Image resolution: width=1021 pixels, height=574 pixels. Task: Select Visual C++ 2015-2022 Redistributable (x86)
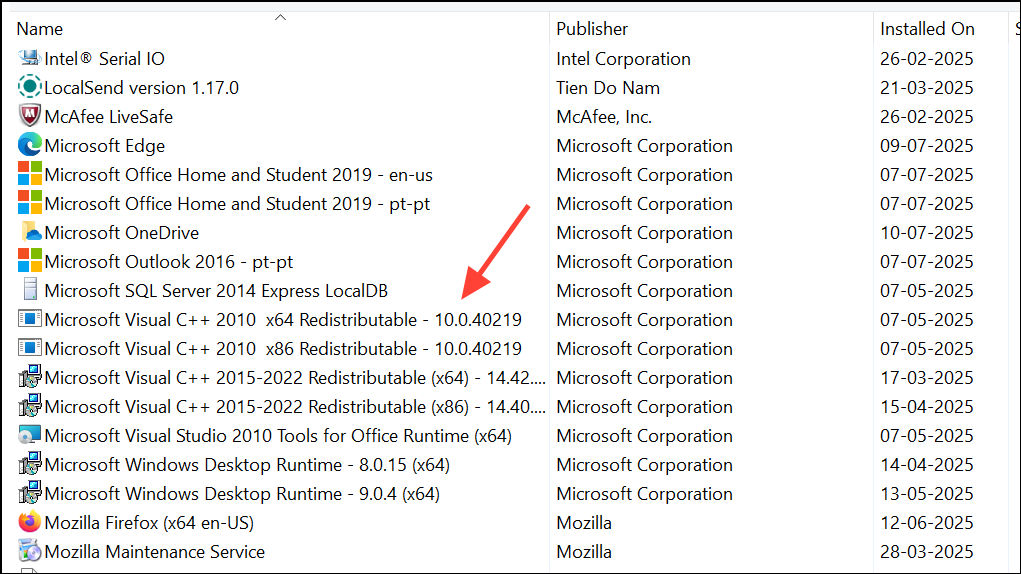295,407
